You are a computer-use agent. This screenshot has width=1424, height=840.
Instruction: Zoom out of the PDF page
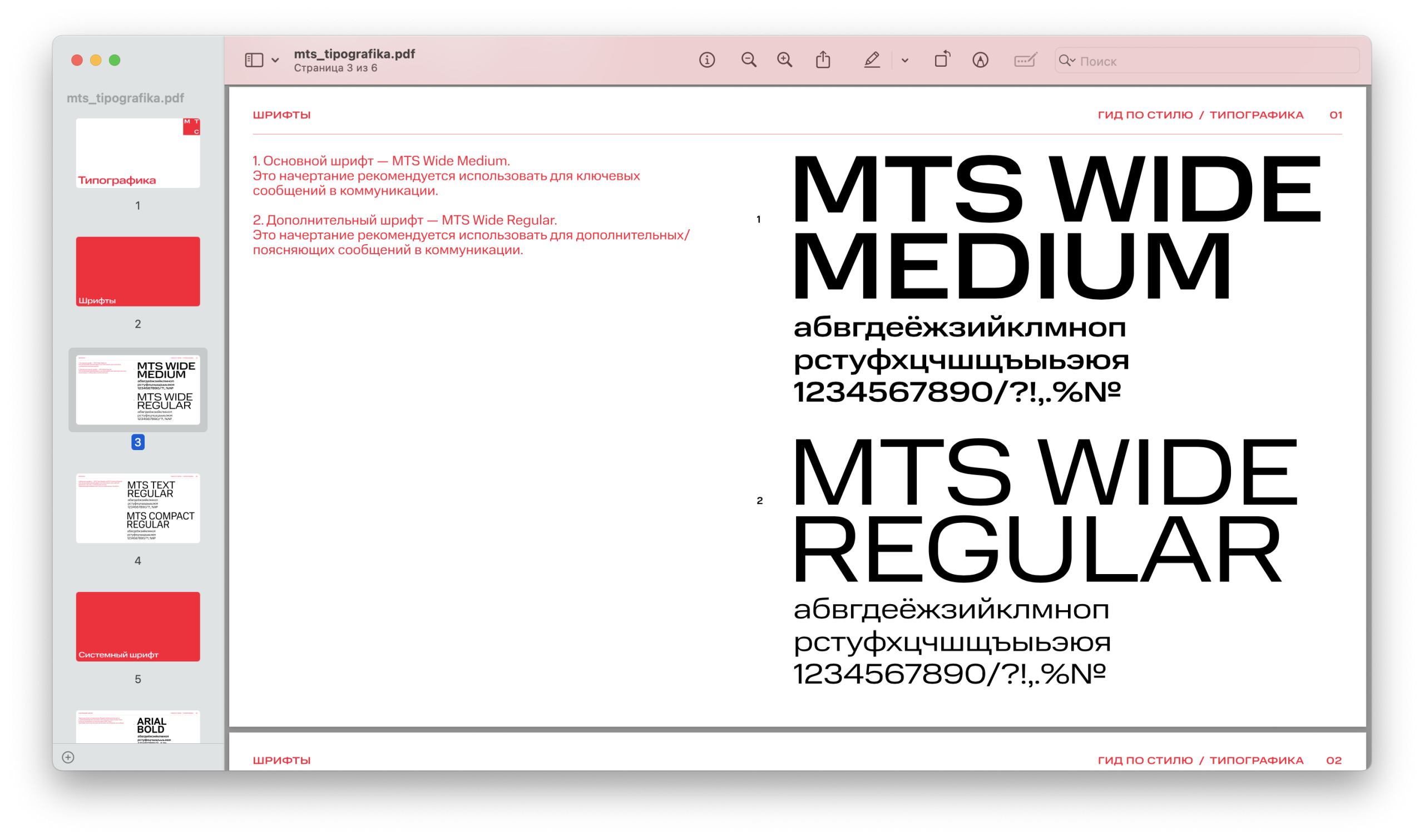pyautogui.click(x=748, y=60)
